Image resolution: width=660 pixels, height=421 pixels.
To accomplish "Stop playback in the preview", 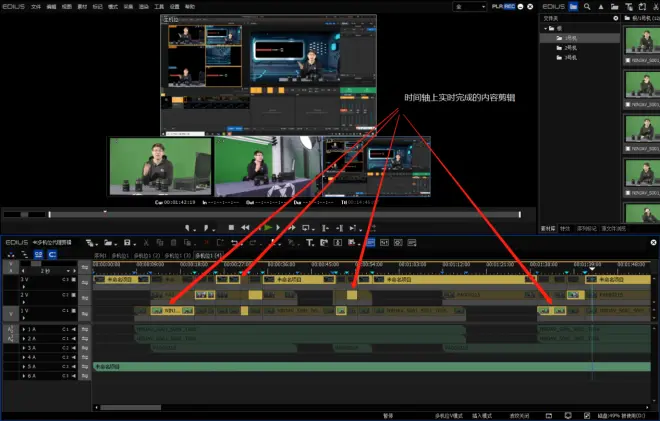I will 231,228.
